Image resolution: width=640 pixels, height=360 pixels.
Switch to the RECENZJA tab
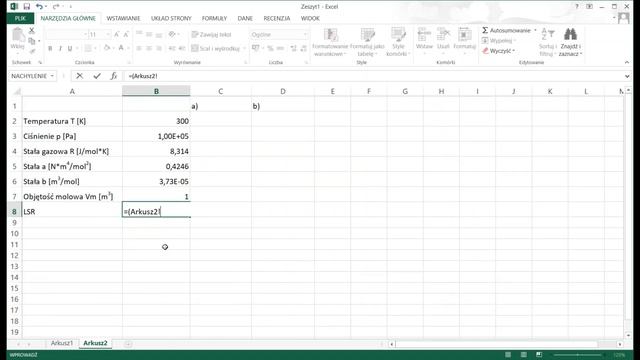click(x=277, y=18)
